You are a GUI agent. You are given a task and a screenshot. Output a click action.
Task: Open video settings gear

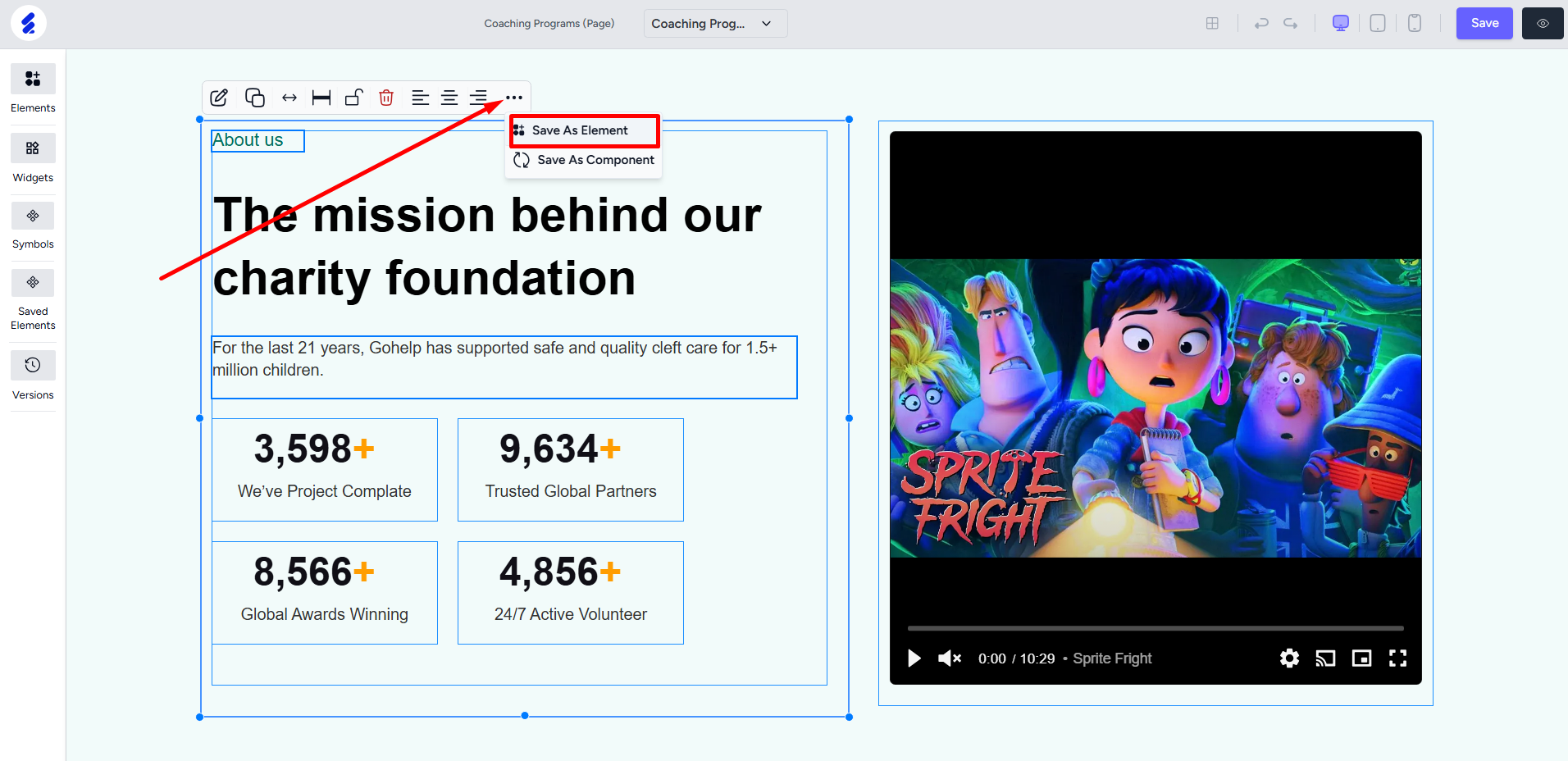tap(1289, 658)
